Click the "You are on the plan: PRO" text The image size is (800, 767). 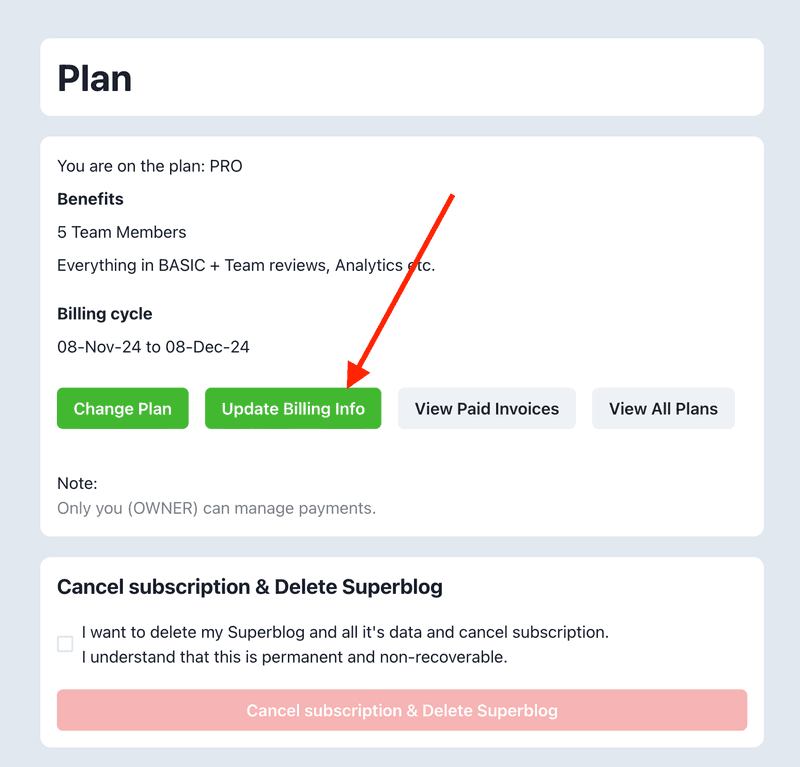pyautogui.click(x=150, y=166)
